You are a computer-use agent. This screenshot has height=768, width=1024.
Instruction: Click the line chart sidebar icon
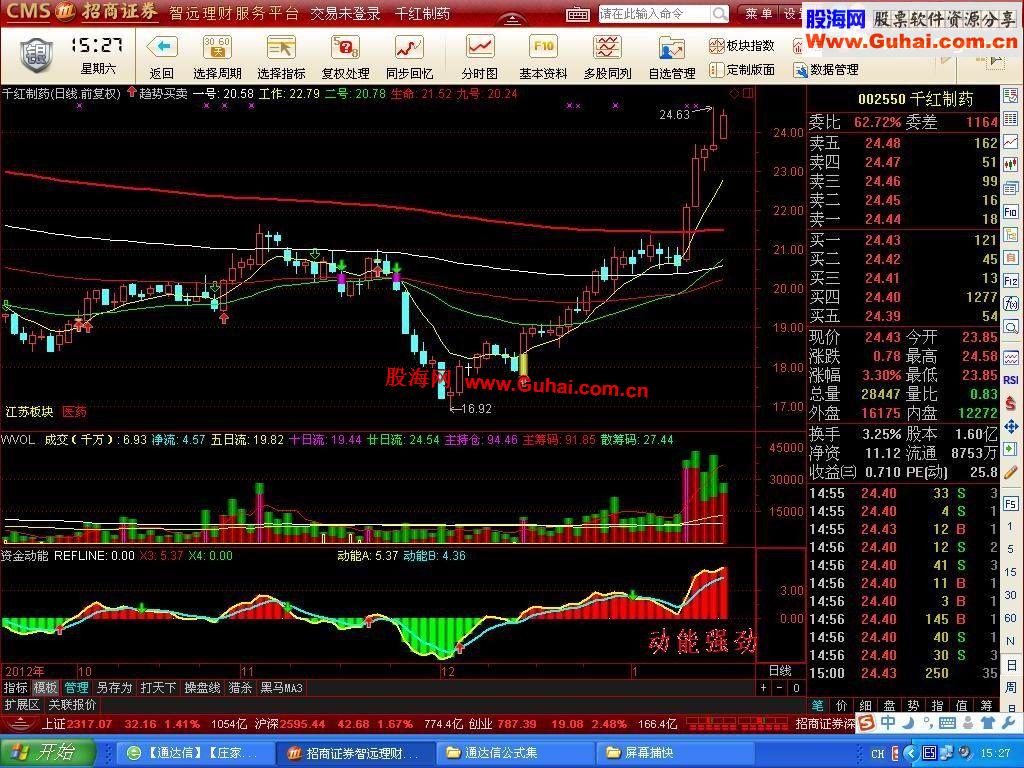(1010, 141)
